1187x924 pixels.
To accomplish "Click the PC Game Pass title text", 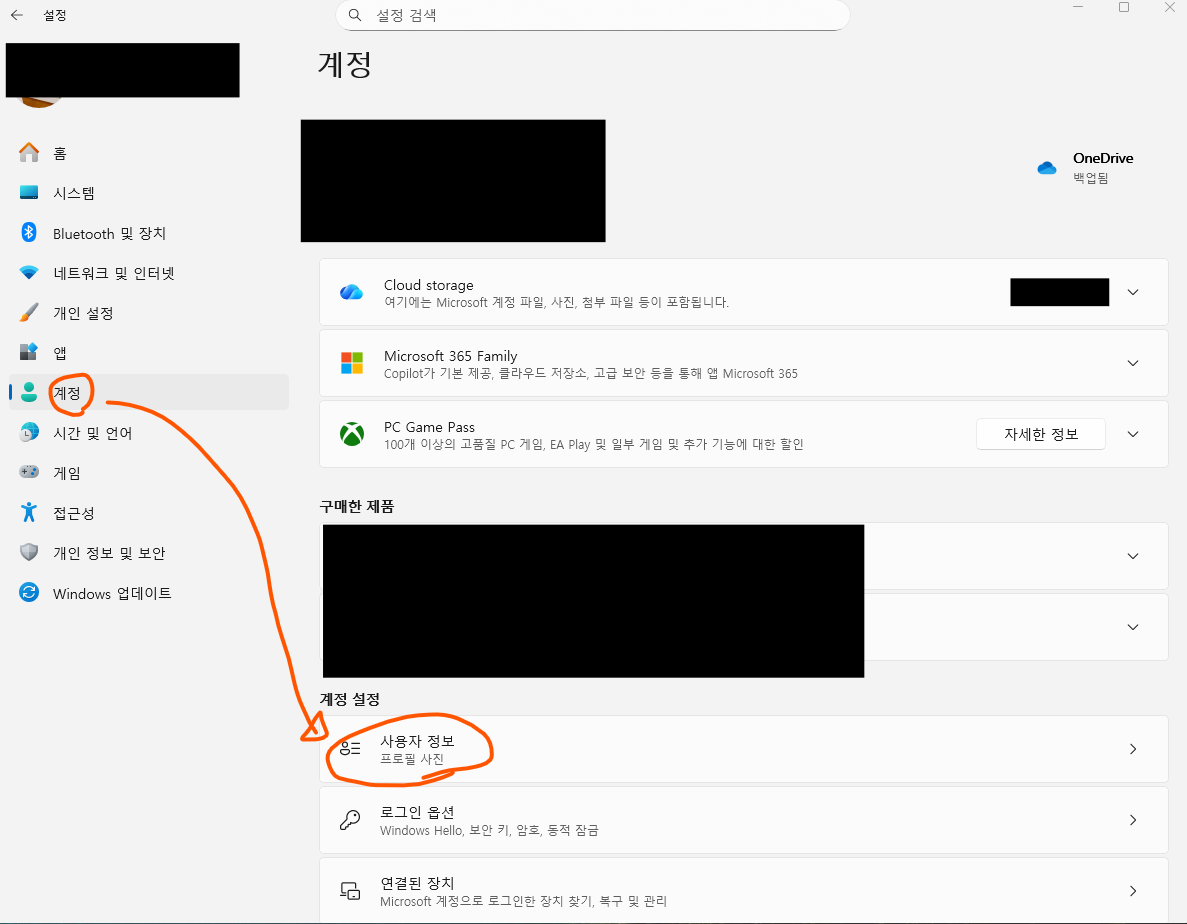I will [x=429, y=428].
